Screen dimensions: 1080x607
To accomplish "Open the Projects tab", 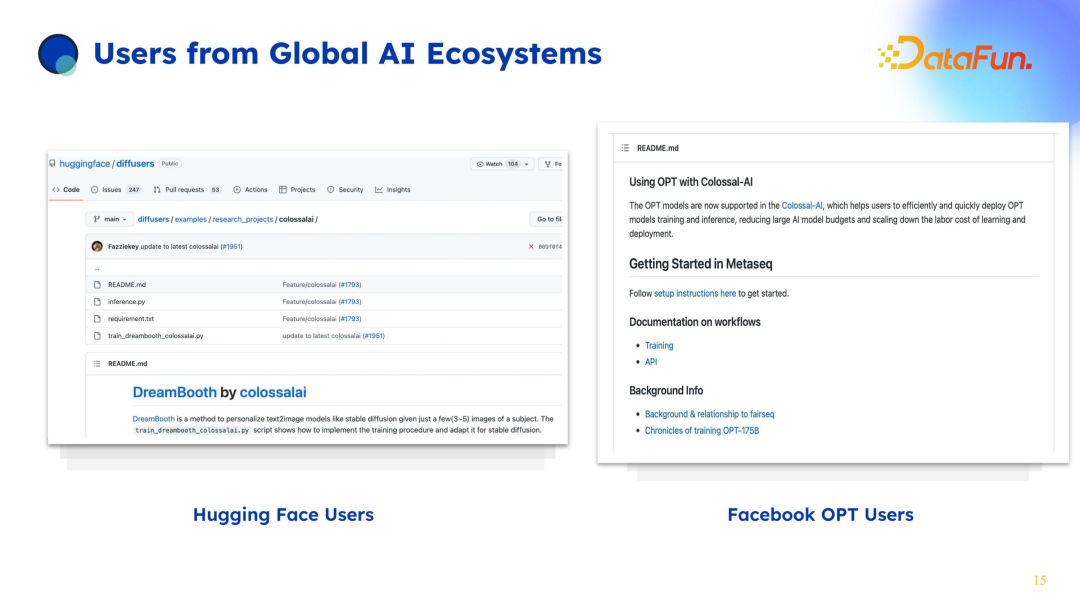I will [x=297, y=189].
